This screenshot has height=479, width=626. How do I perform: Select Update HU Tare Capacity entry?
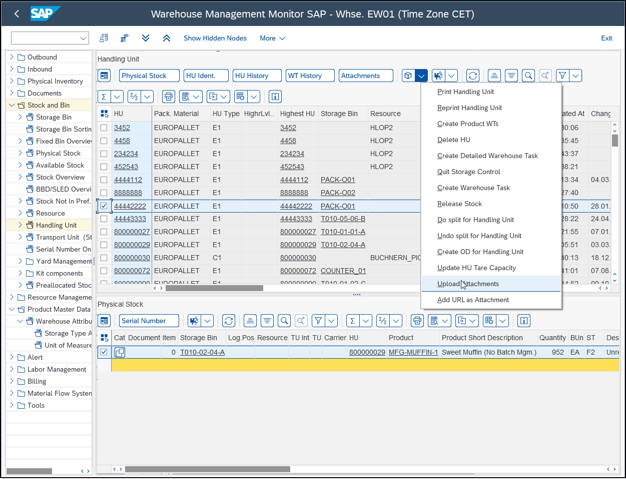(477, 268)
